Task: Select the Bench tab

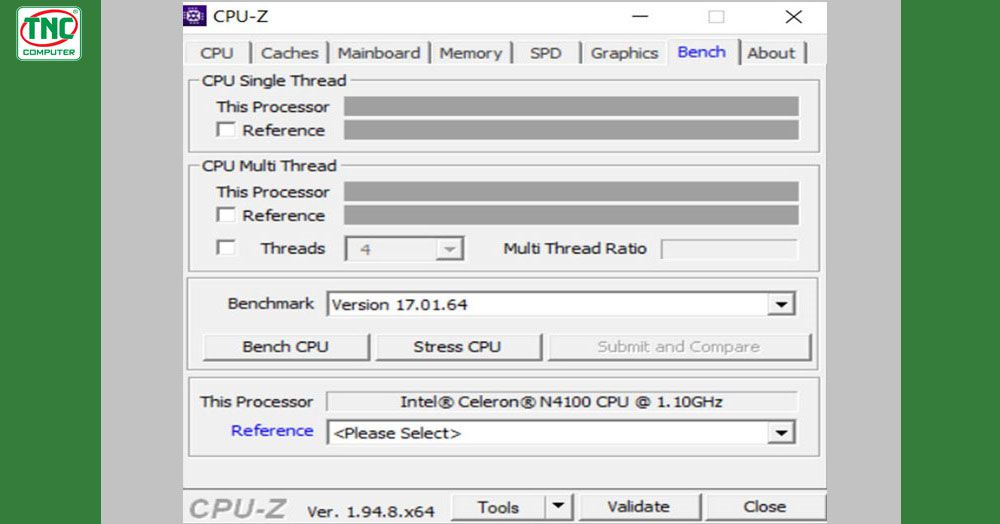Action: [702, 52]
